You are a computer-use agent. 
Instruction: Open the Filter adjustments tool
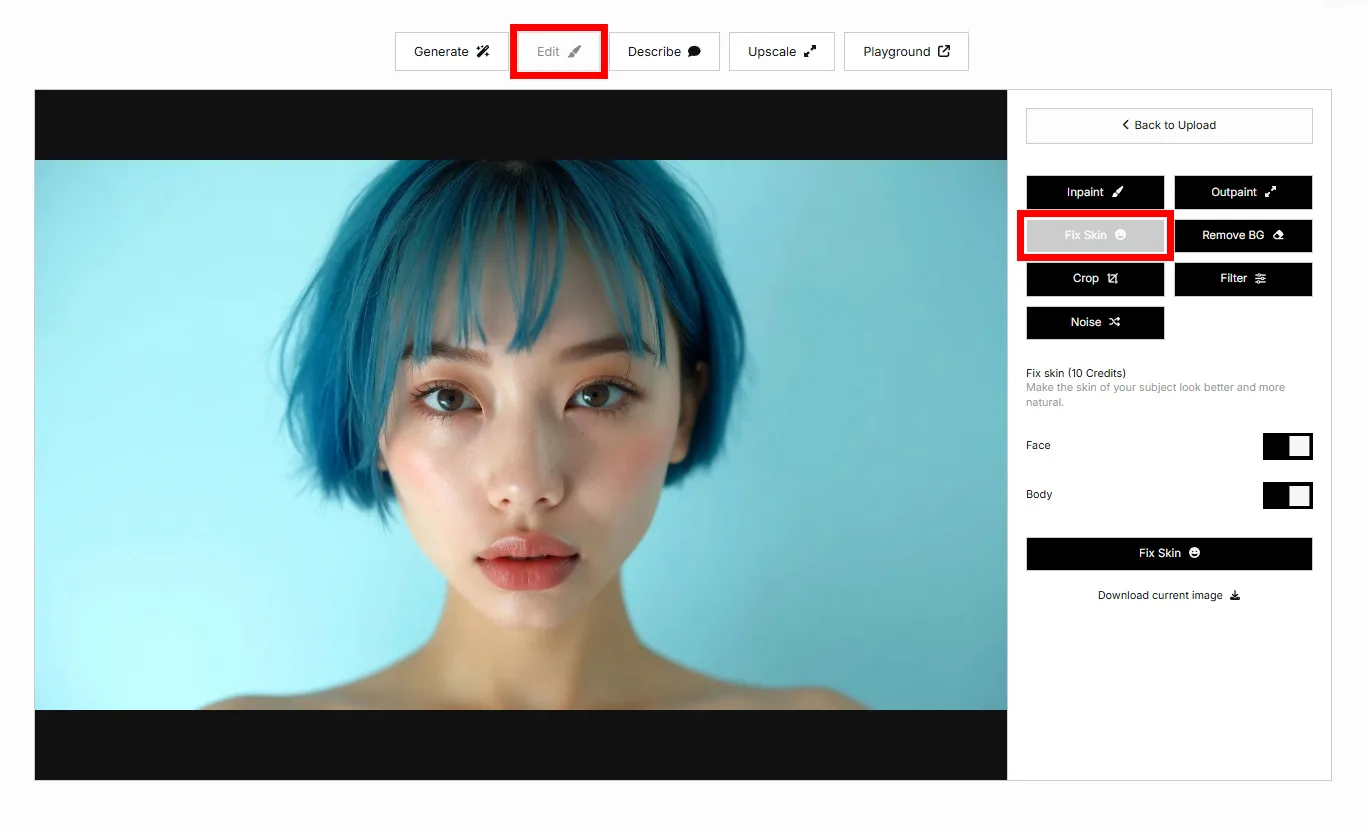point(1243,279)
